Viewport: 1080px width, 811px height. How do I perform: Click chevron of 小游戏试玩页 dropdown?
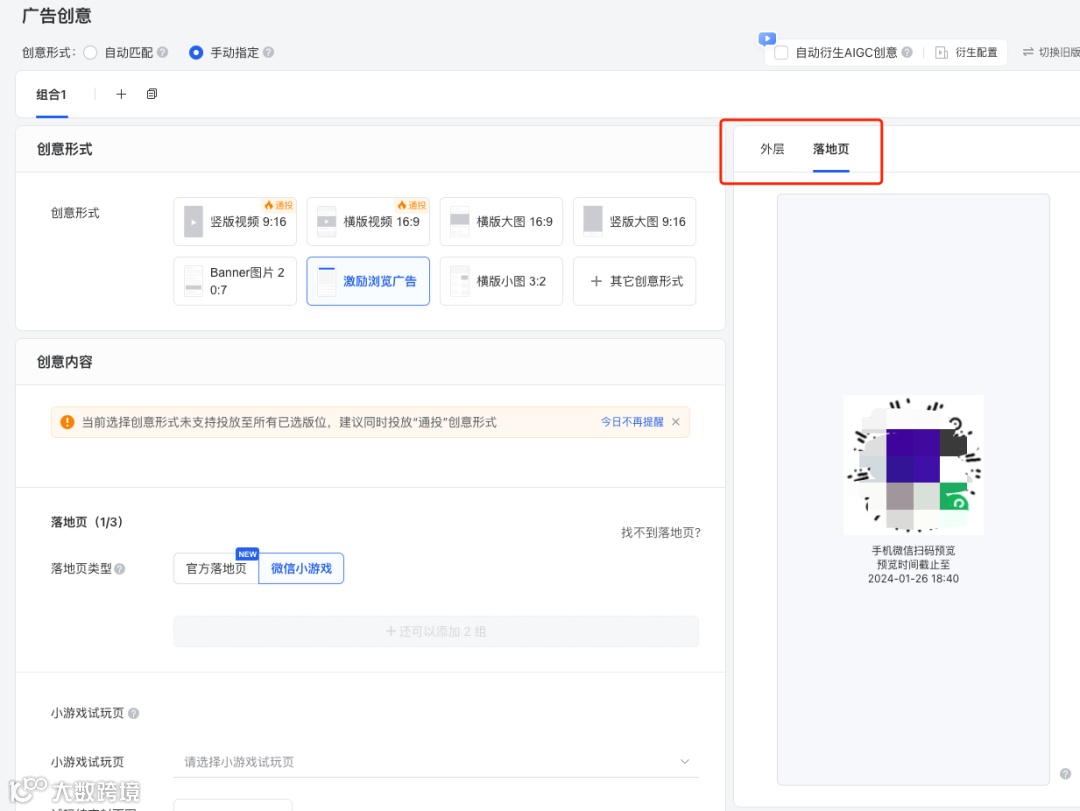685,761
